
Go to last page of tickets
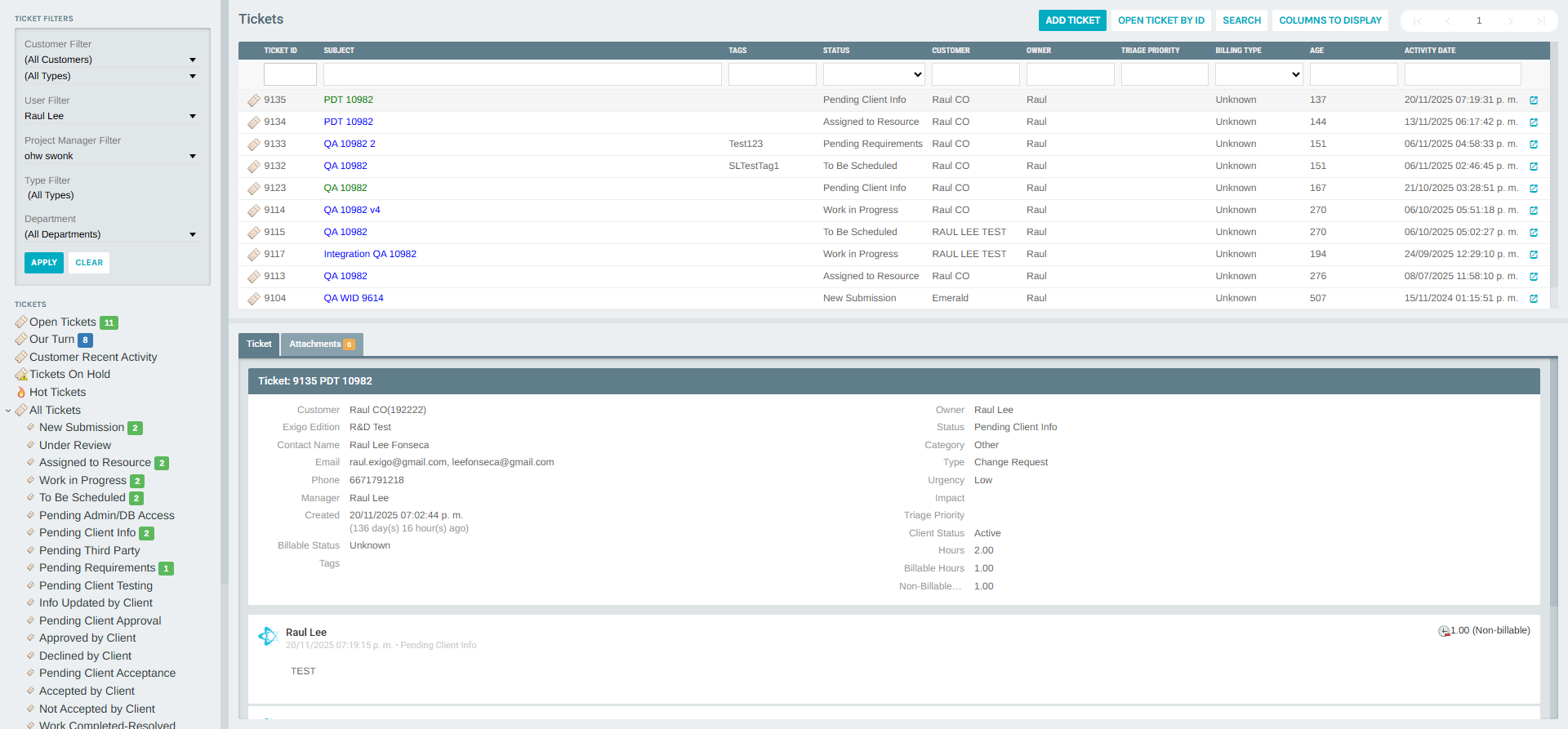coord(1541,21)
